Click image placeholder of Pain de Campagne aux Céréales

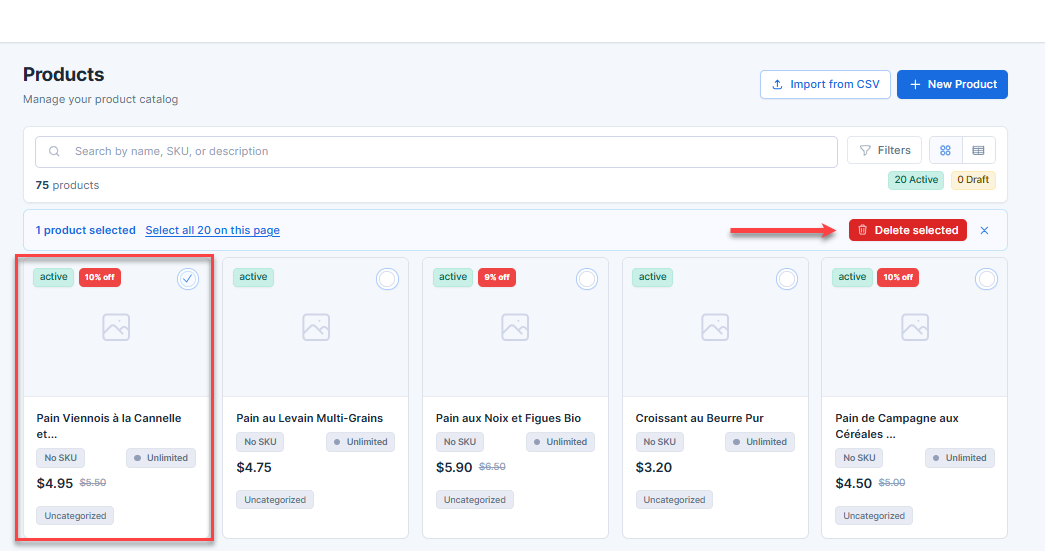(x=915, y=327)
